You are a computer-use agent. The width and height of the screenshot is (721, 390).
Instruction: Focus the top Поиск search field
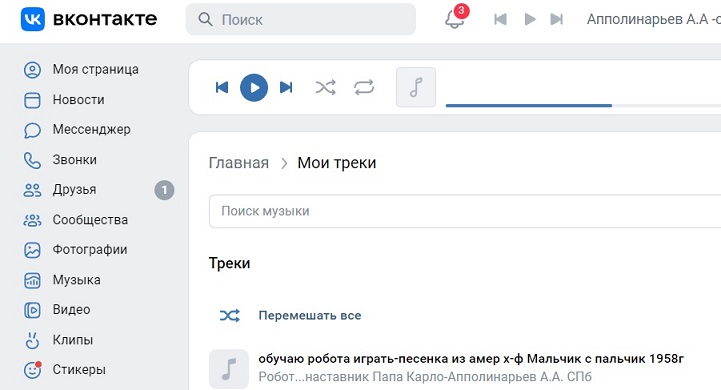pos(301,19)
